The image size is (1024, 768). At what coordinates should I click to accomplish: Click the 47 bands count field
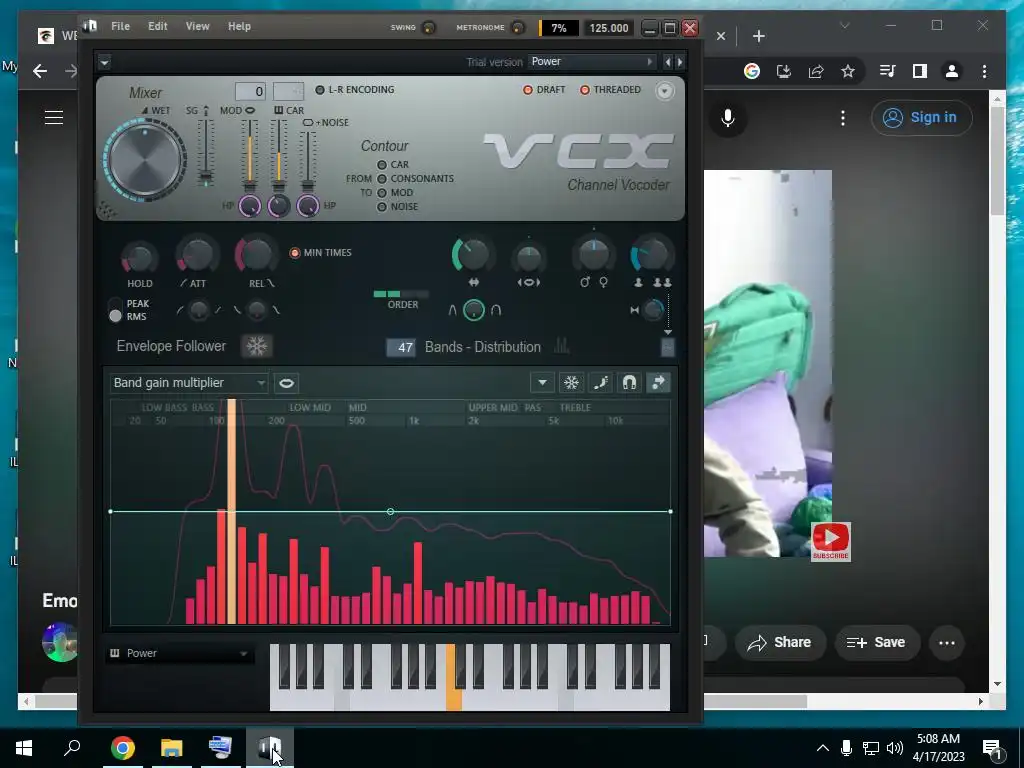pyautogui.click(x=402, y=347)
